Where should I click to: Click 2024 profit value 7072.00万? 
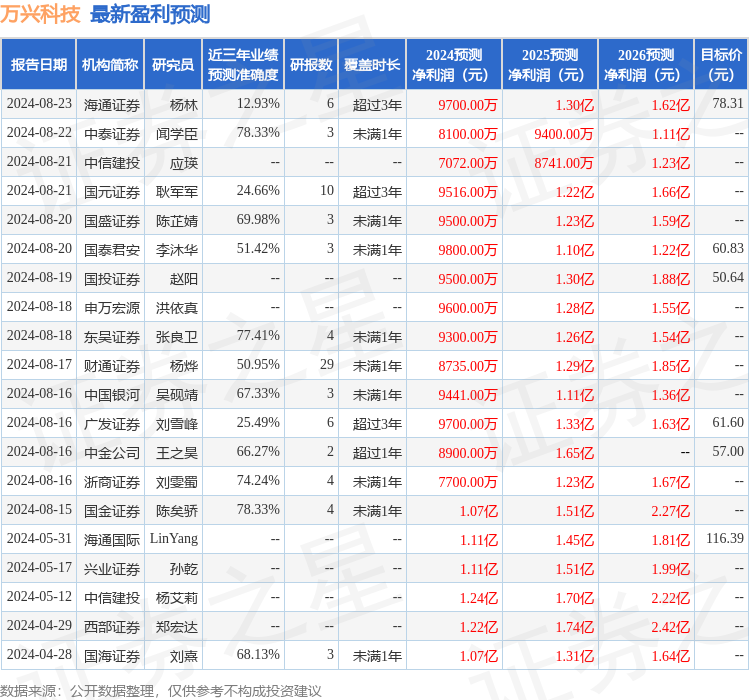tap(468, 163)
